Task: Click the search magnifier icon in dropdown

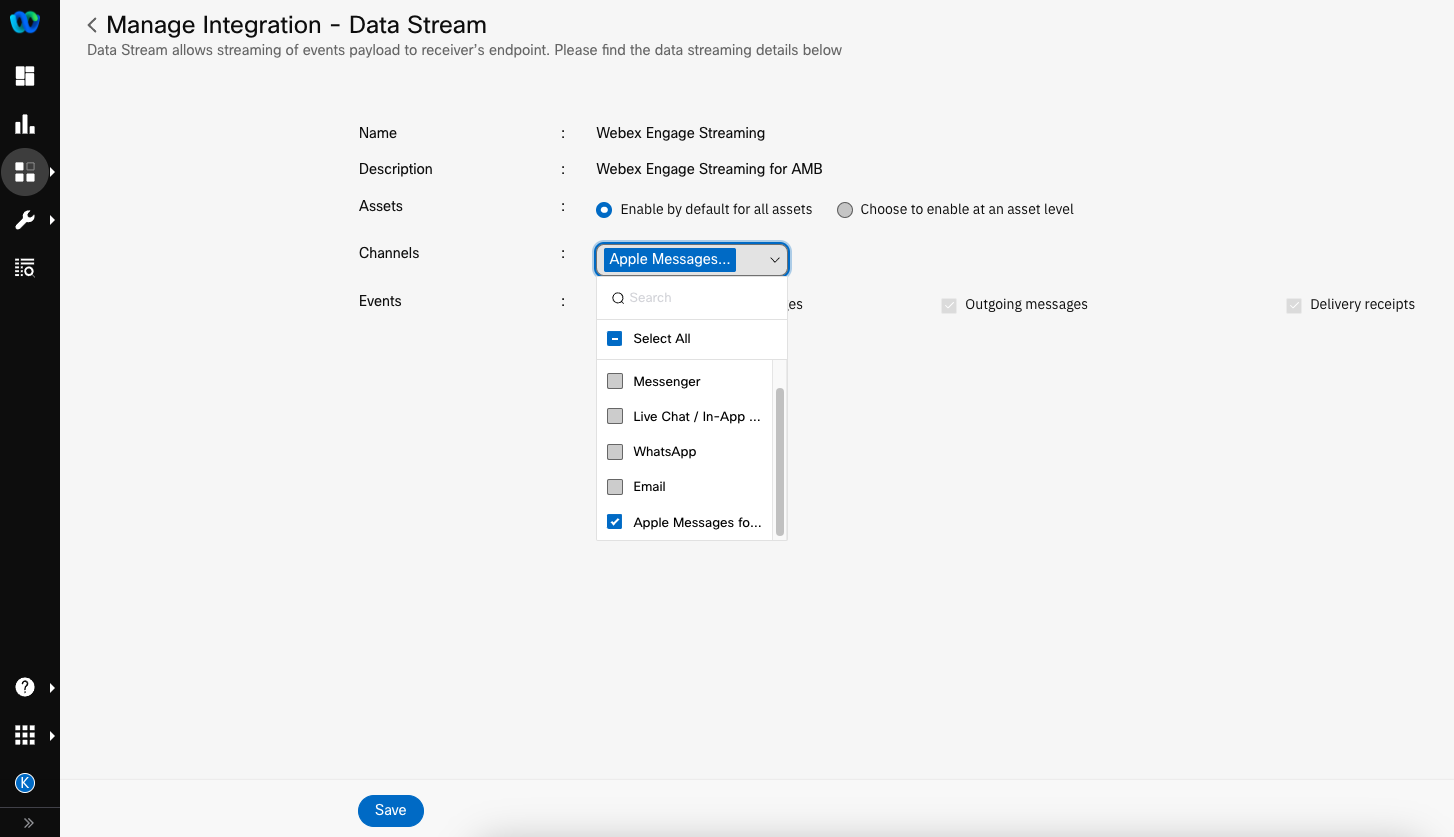Action: [x=618, y=298]
